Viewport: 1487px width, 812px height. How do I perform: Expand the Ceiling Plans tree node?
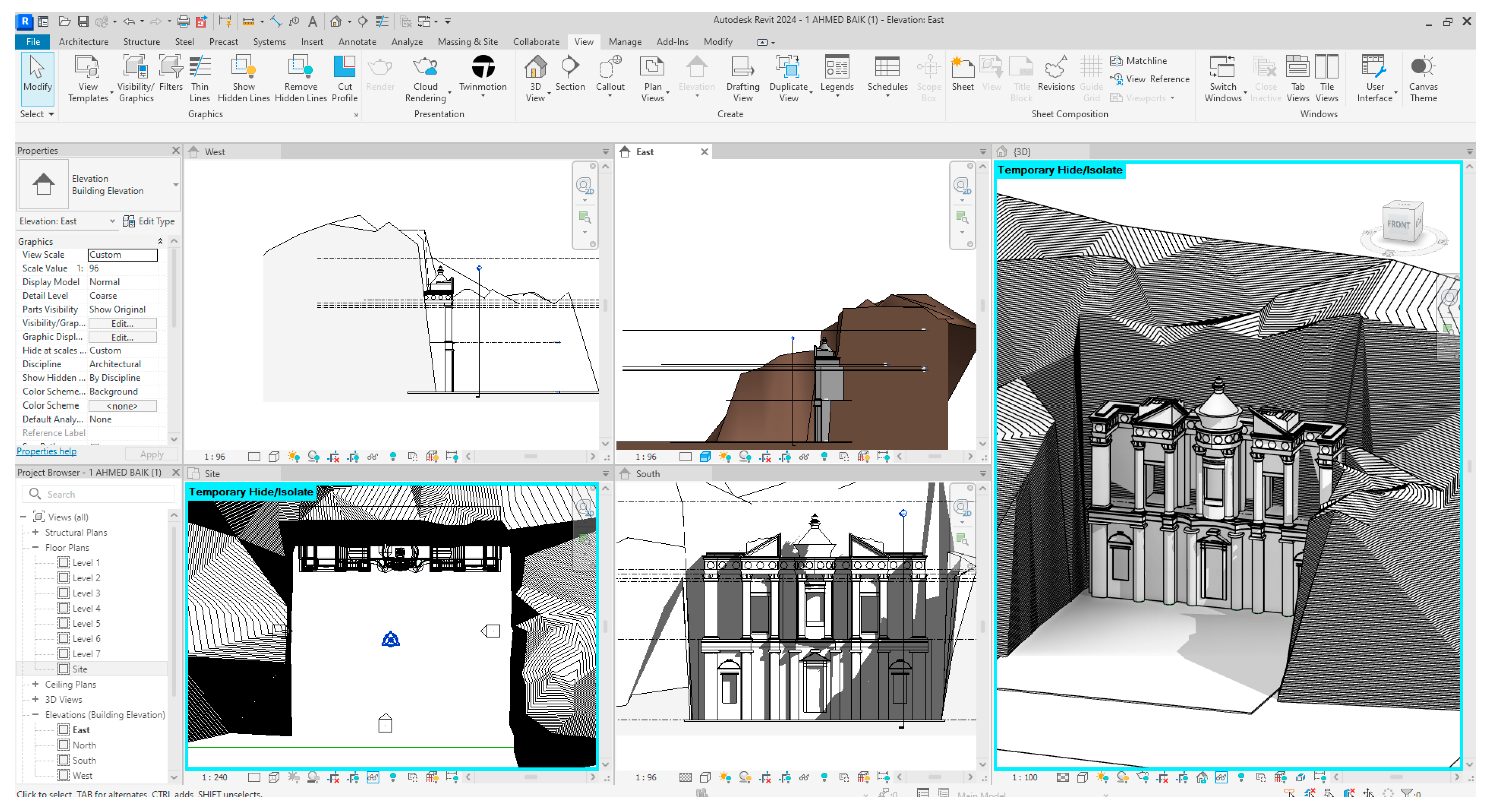tap(35, 684)
